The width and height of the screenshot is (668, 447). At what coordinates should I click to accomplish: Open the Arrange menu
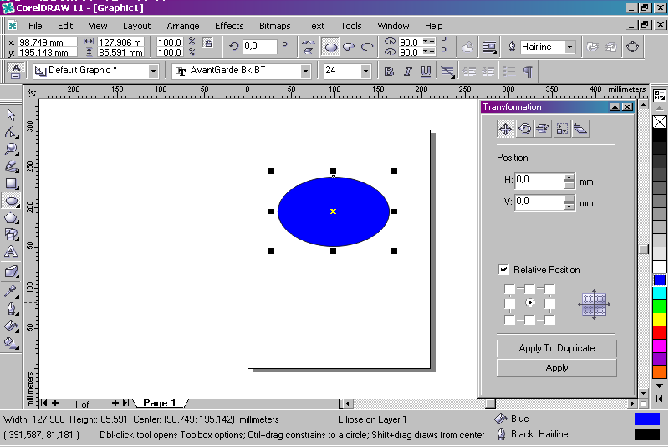point(183,26)
